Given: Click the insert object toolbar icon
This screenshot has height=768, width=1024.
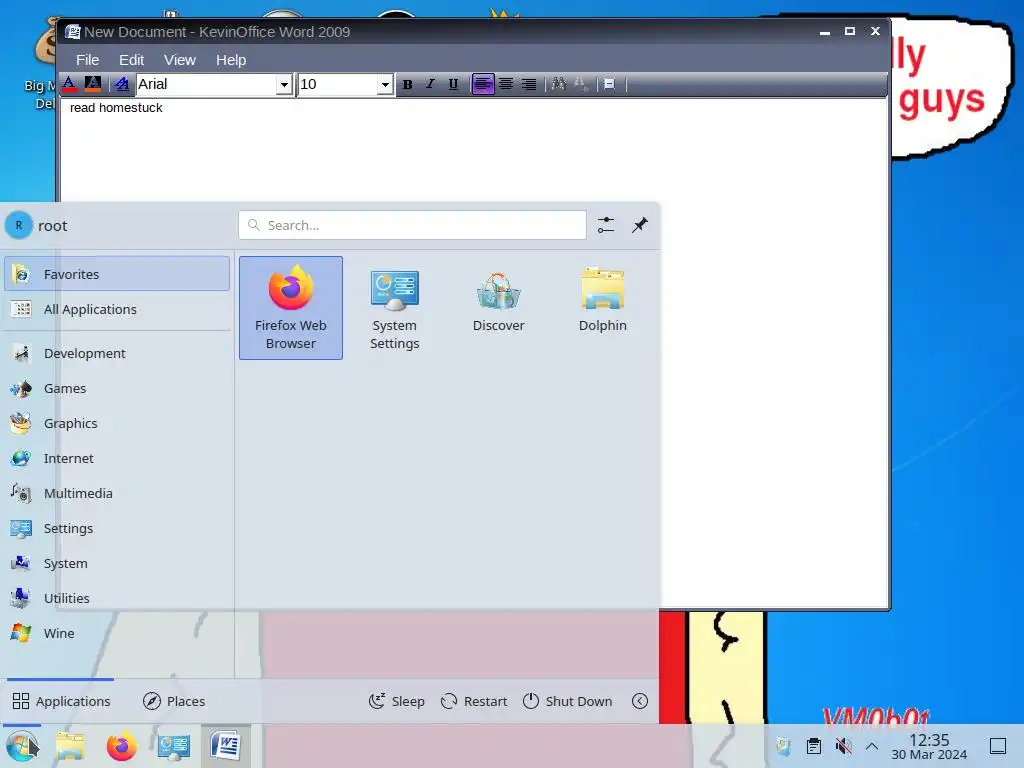Looking at the screenshot, I should (609, 84).
